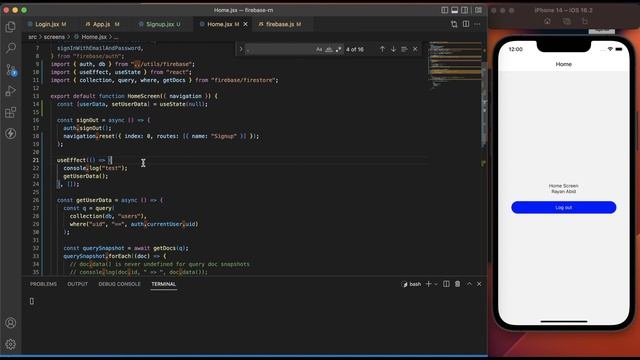Close the Home.jsx tab
The height and width of the screenshot is (360, 640).
[x=245, y=24]
